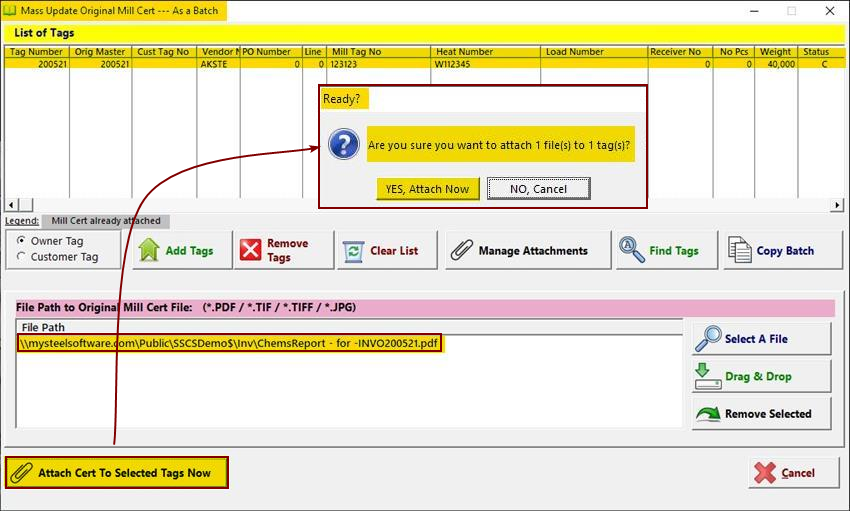Close the Mass Update window
The width and height of the screenshot is (850, 511).
pyautogui.click(x=830, y=11)
